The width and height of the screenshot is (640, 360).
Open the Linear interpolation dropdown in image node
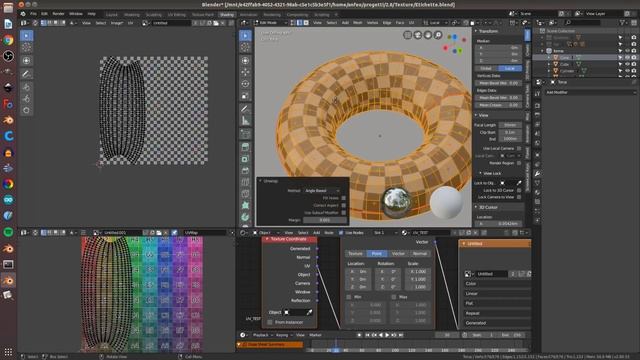[497, 293]
